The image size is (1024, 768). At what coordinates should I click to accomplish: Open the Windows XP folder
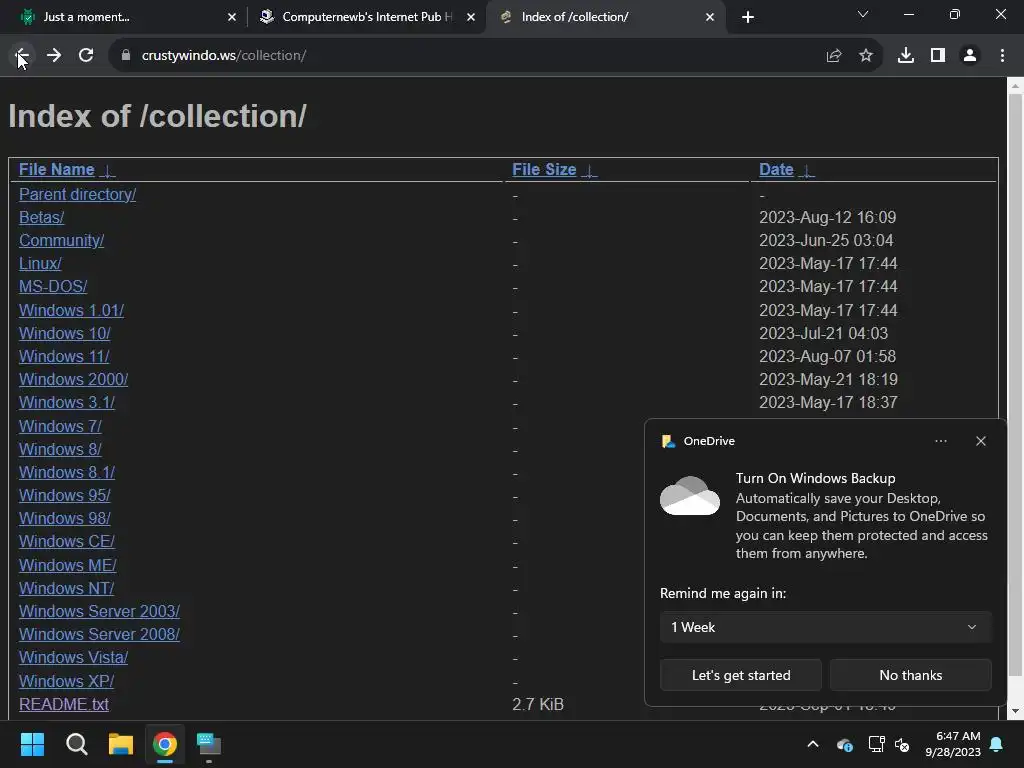click(67, 681)
